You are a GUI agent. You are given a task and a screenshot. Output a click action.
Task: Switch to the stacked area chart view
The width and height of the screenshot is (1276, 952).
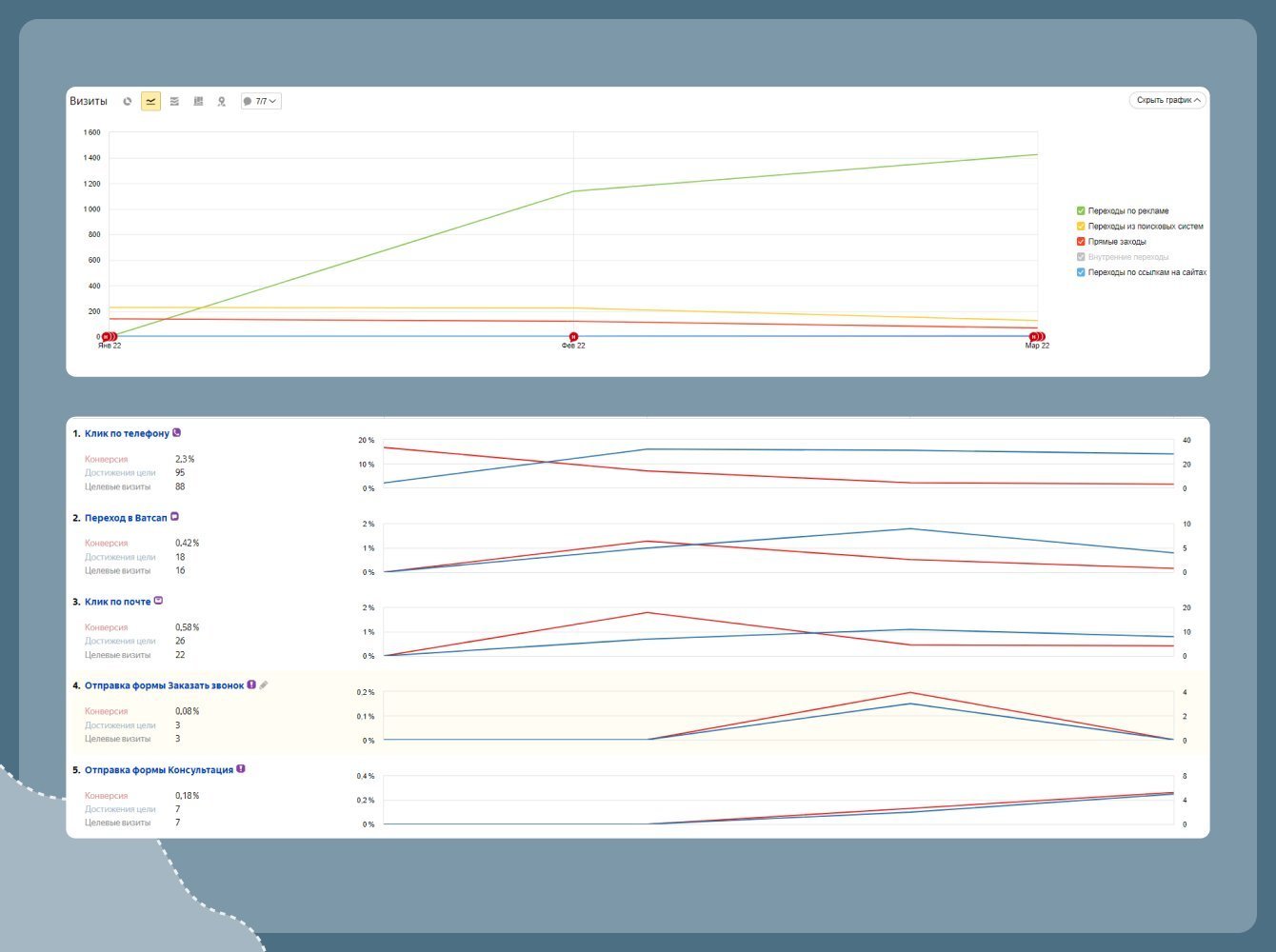point(174,101)
